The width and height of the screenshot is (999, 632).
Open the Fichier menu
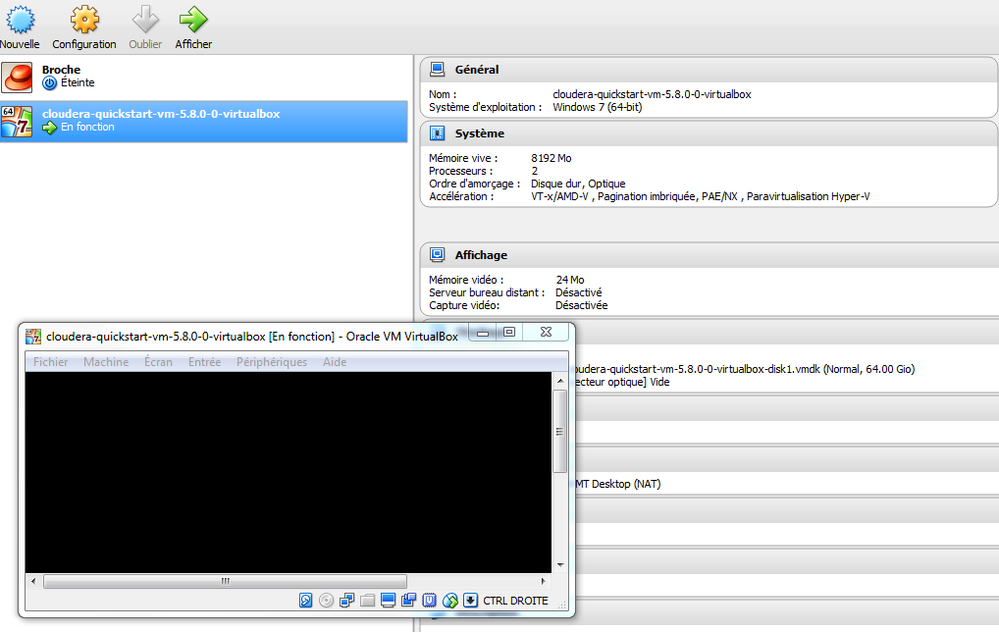pyautogui.click(x=50, y=362)
